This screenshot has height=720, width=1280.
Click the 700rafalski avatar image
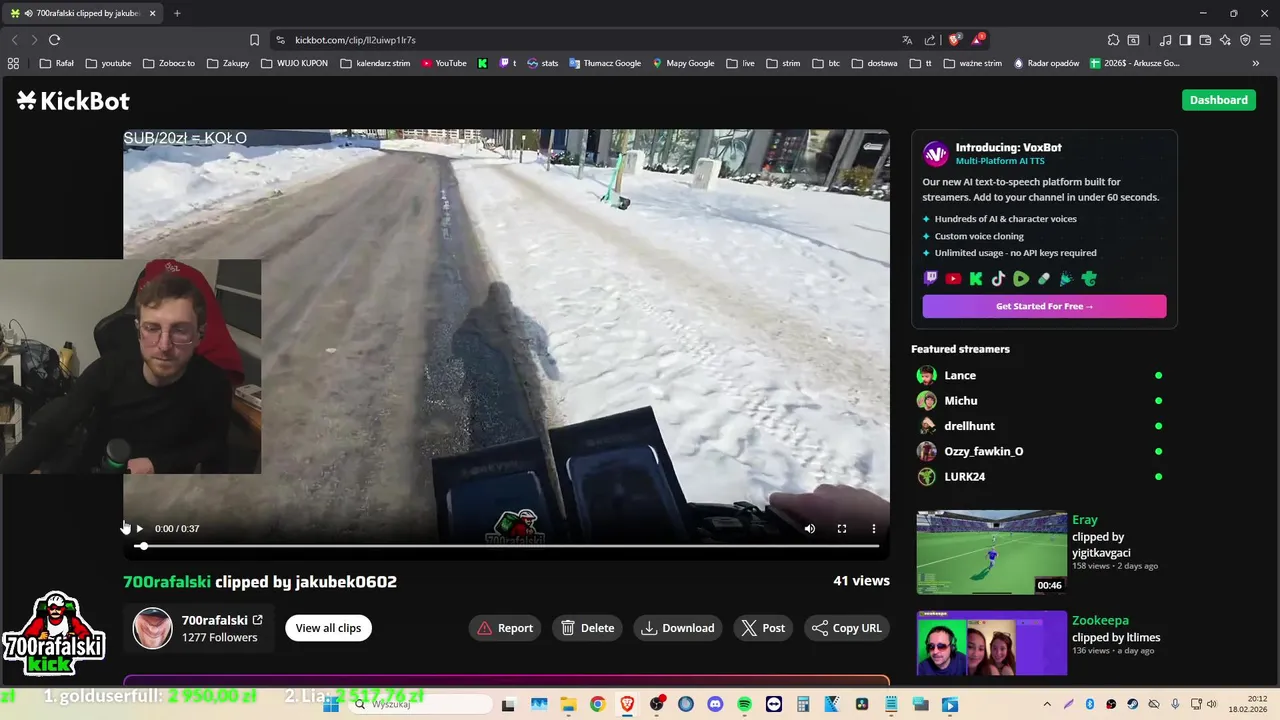coord(153,628)
